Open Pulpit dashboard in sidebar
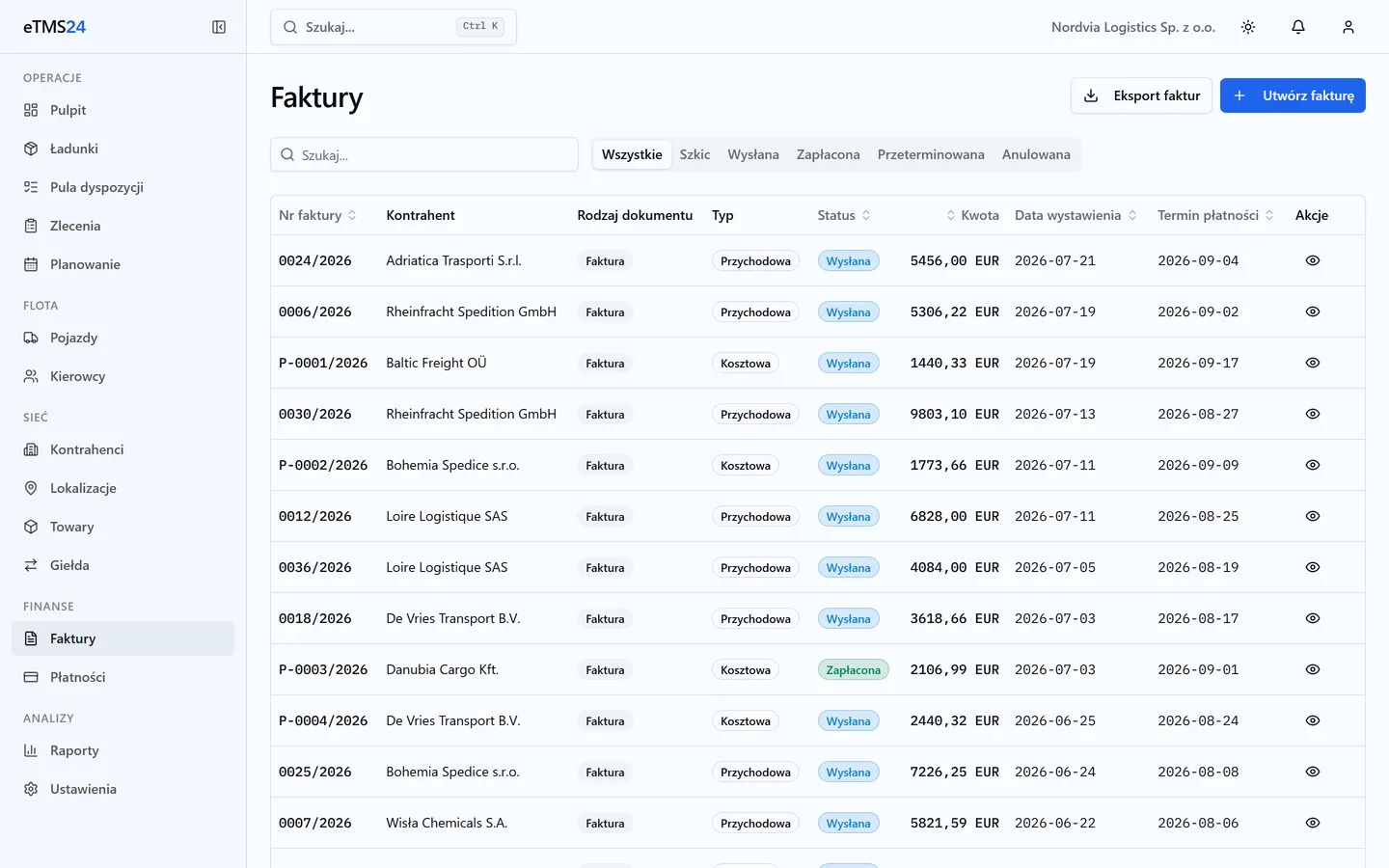This screenshot has height=868, width=1389. pos(123,110)
